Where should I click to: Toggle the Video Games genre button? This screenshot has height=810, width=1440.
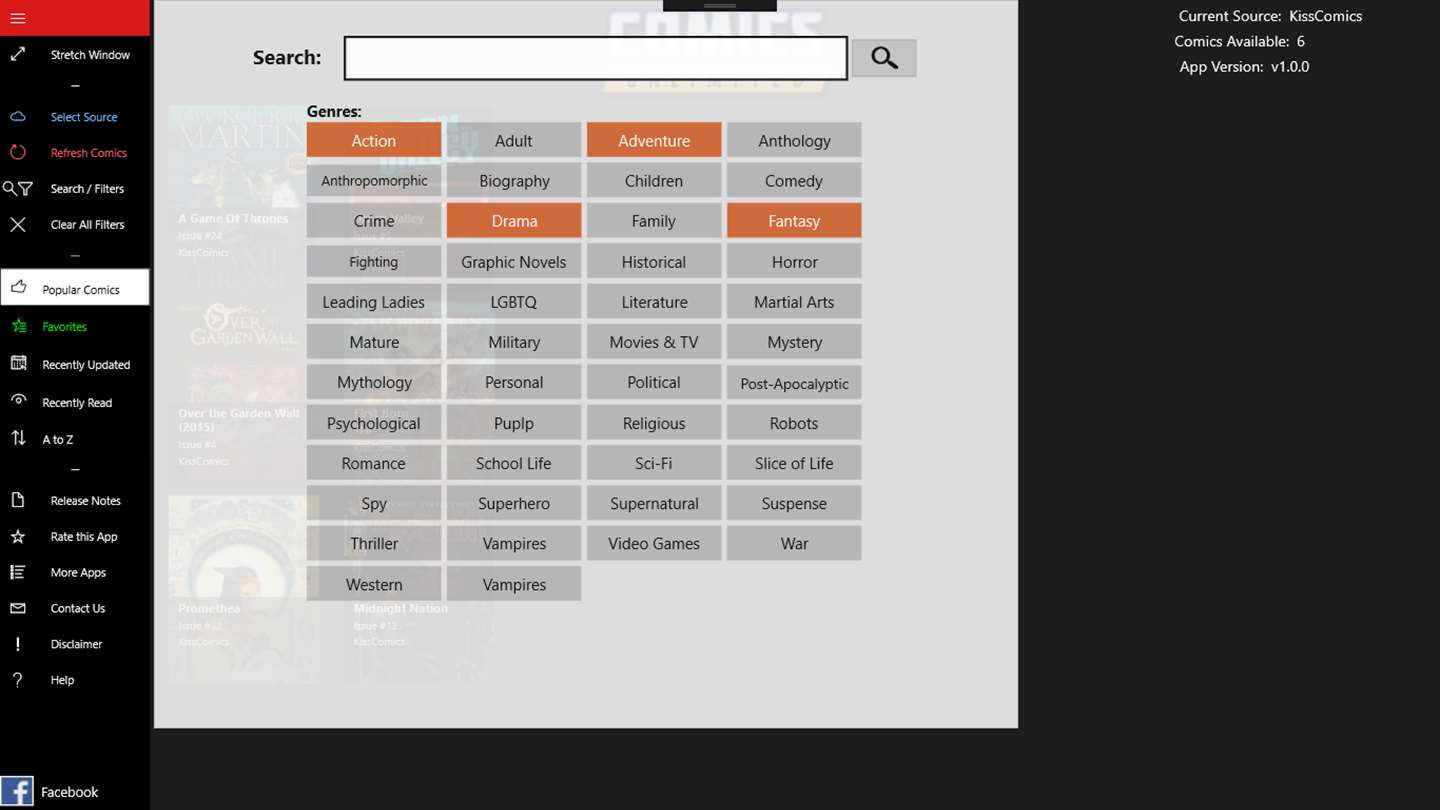point(654,543)
